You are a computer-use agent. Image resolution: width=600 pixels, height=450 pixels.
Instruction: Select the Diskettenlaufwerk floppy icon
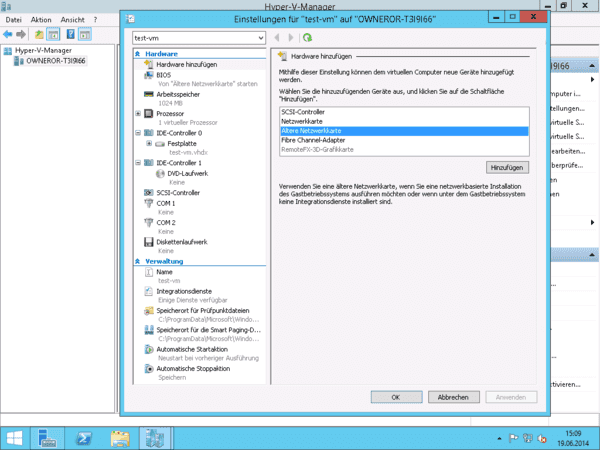(148, 242)
